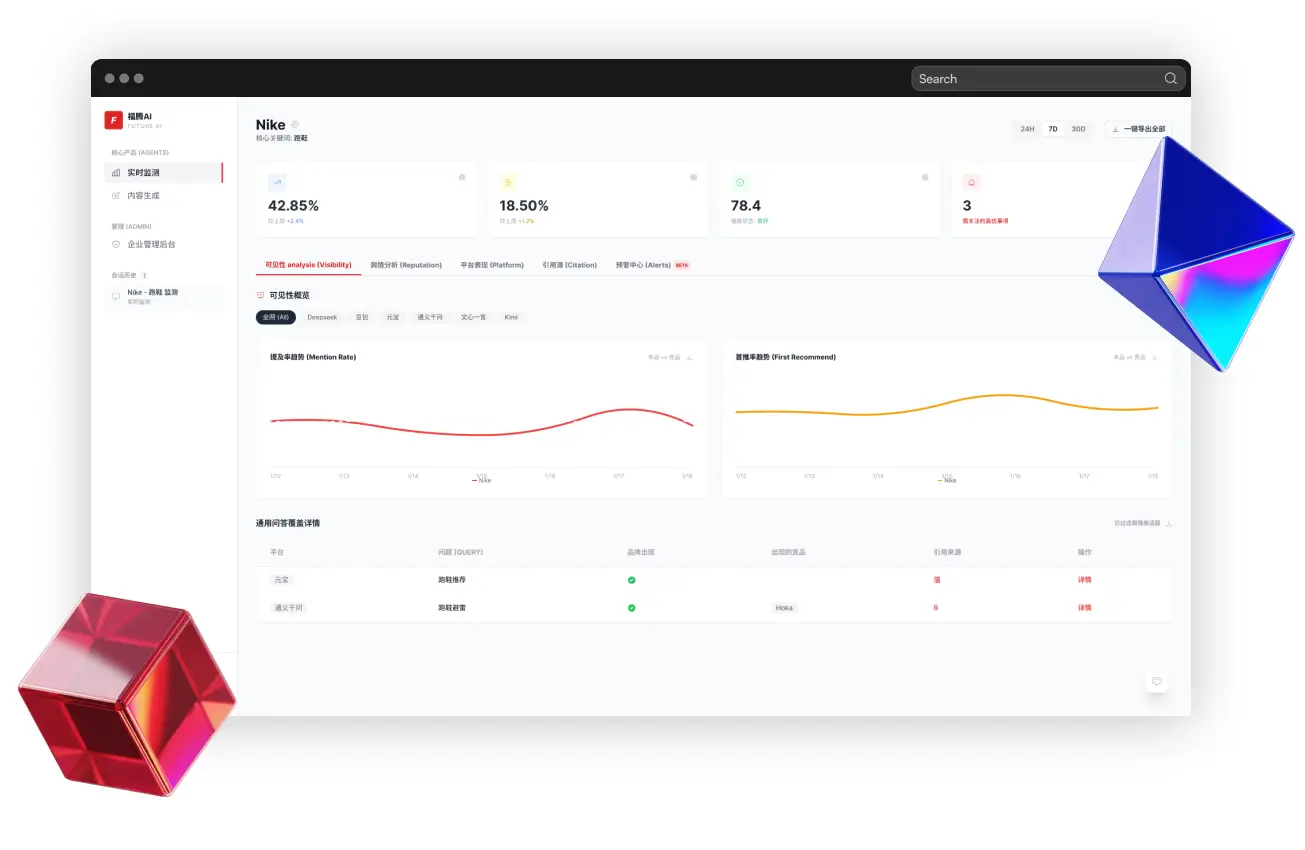The width and height of the screenshot is (1305, 850).
Task: Click the 跑鞋推荐 query cell
Action: pyautogui.click(x=452, y=580)
